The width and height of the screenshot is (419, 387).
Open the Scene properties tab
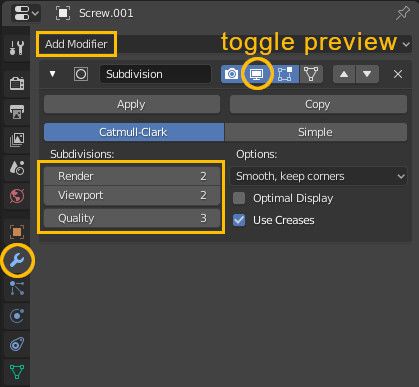[17, 168]
